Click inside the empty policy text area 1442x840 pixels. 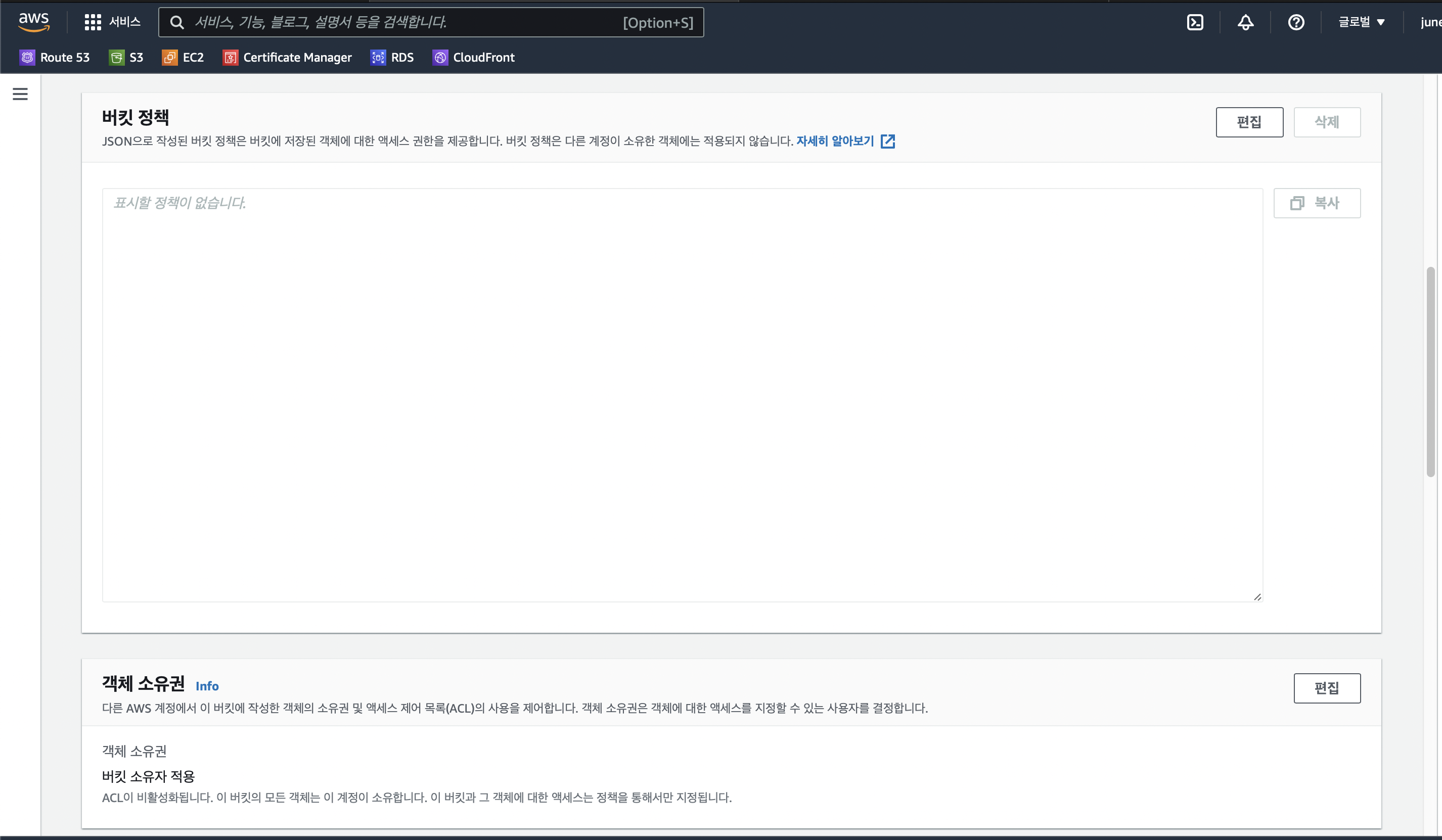click(682, 395)
